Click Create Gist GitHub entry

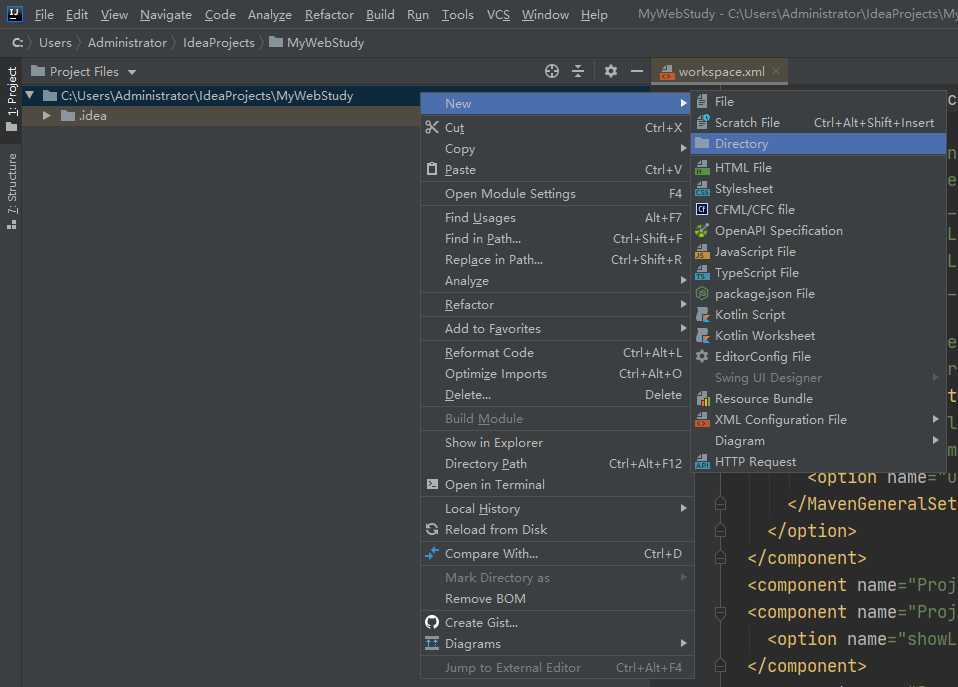coord(481,623)
